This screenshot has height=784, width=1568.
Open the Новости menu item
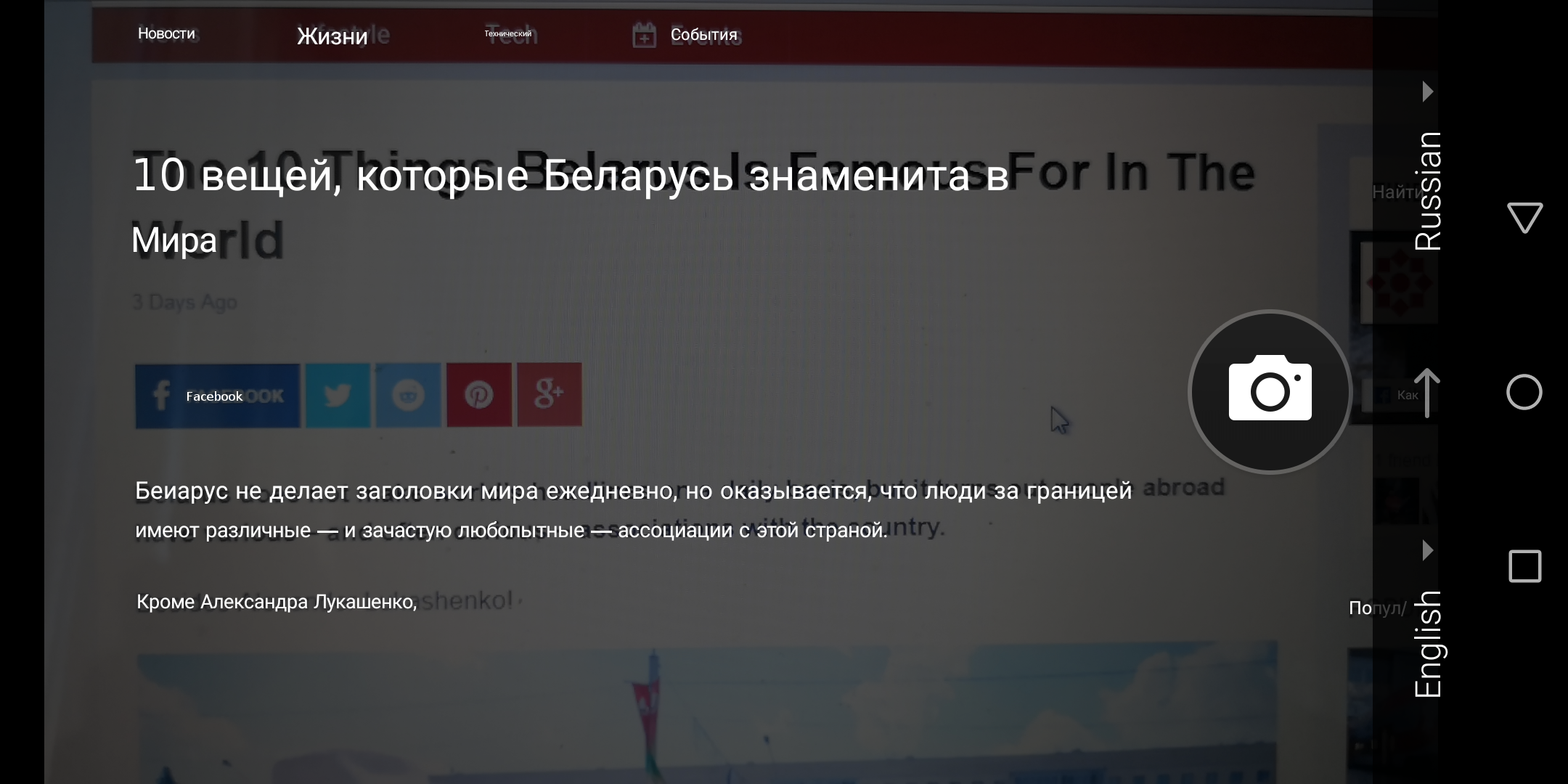[x=166, y=33]
